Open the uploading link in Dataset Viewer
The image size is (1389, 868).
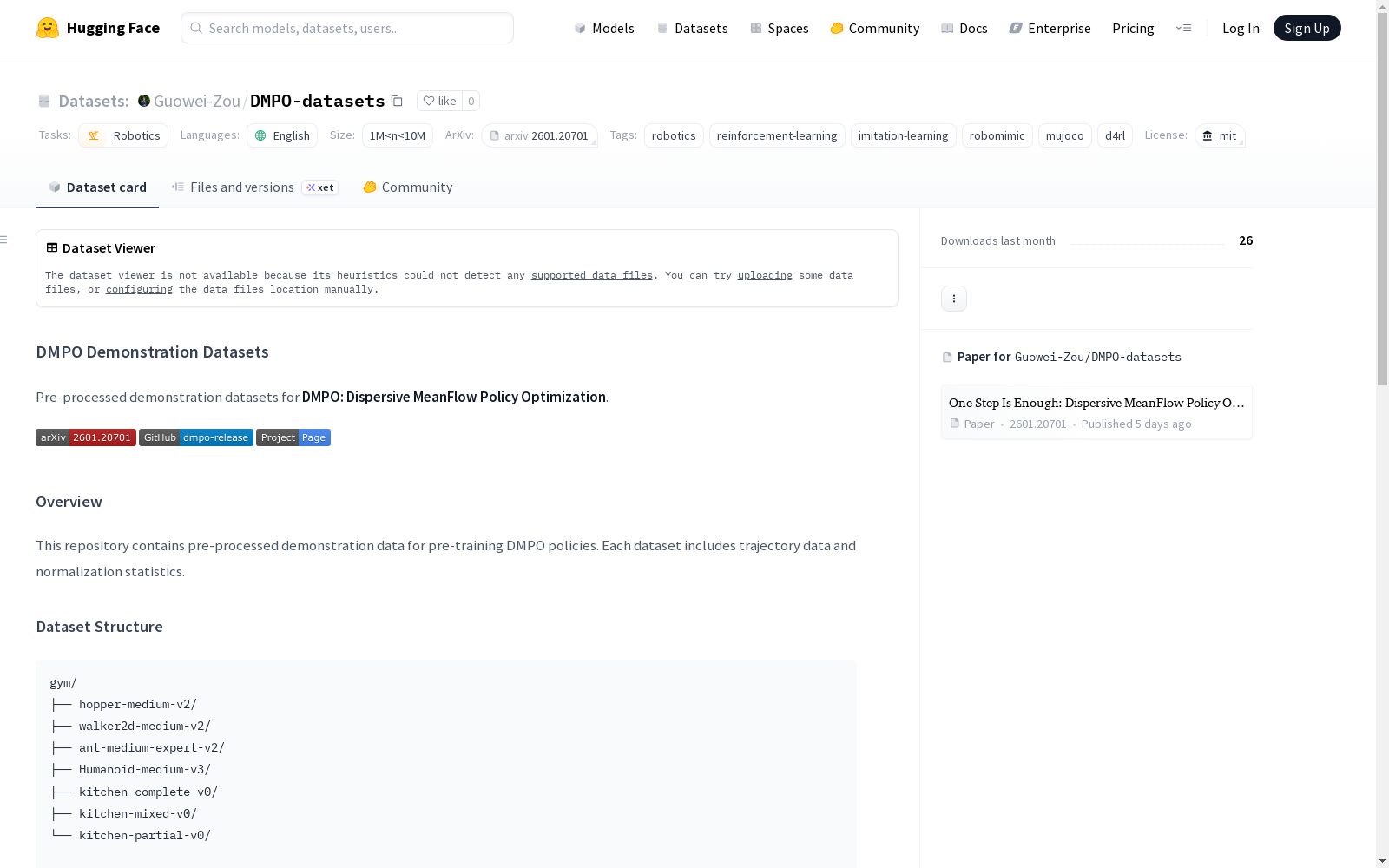pos(765,275)
